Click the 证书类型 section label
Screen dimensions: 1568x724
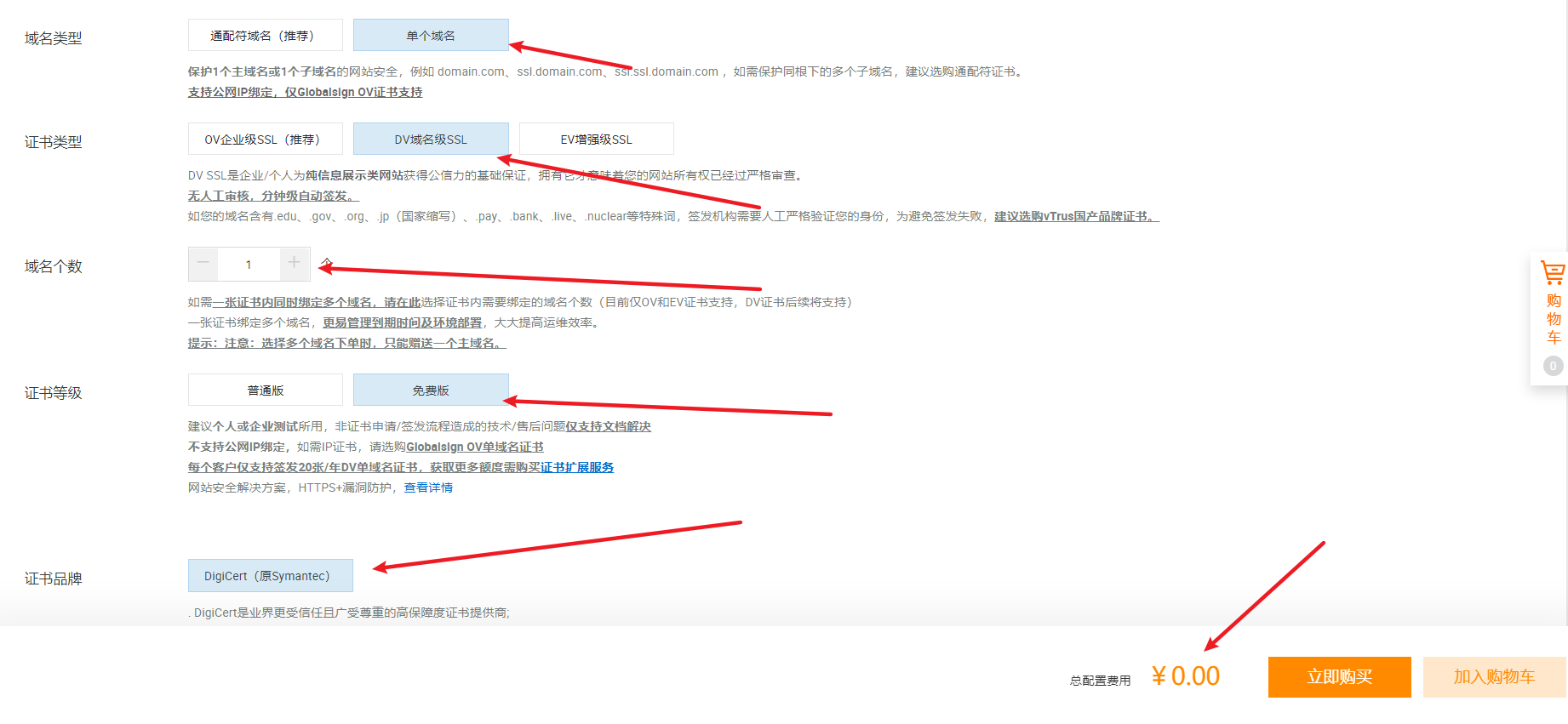click(54, 142)
